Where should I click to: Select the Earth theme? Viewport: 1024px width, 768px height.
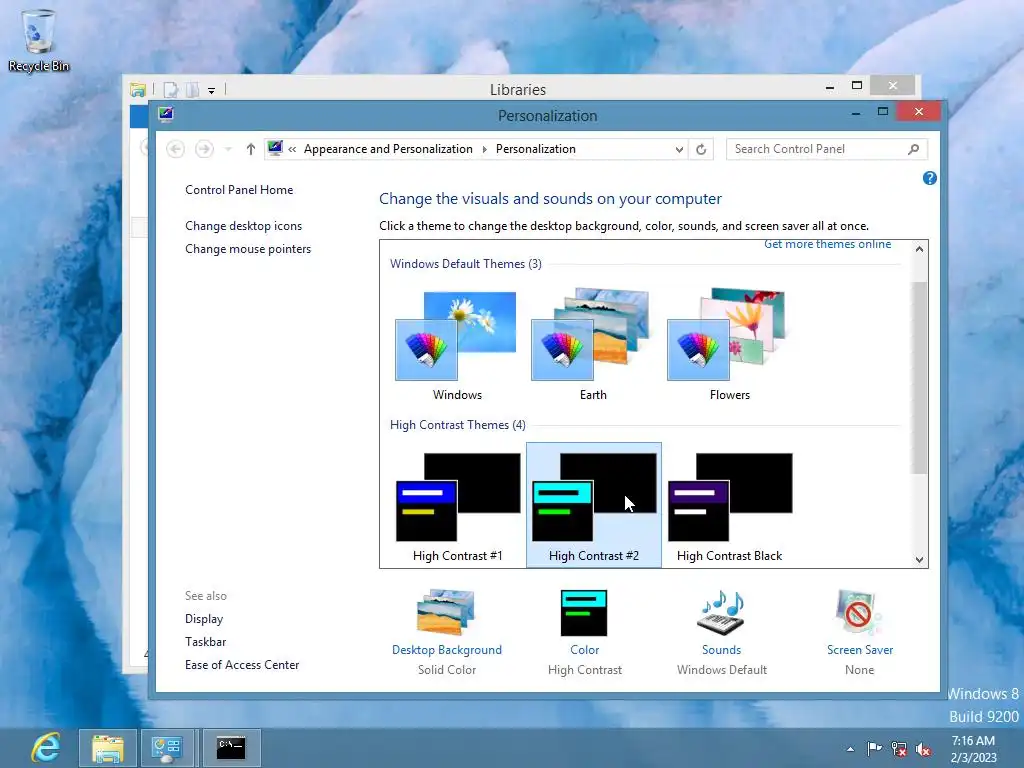(x=593, y=345)
